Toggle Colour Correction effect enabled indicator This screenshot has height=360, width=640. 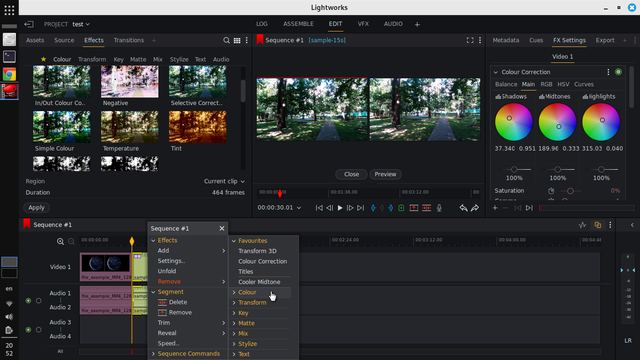pos(618,72)
